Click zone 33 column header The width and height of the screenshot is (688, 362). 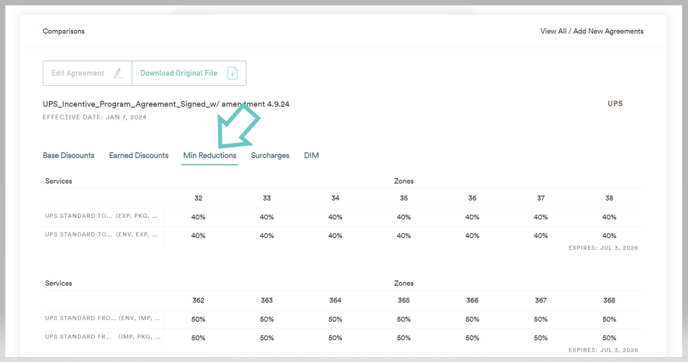click(x=267, y=198)
